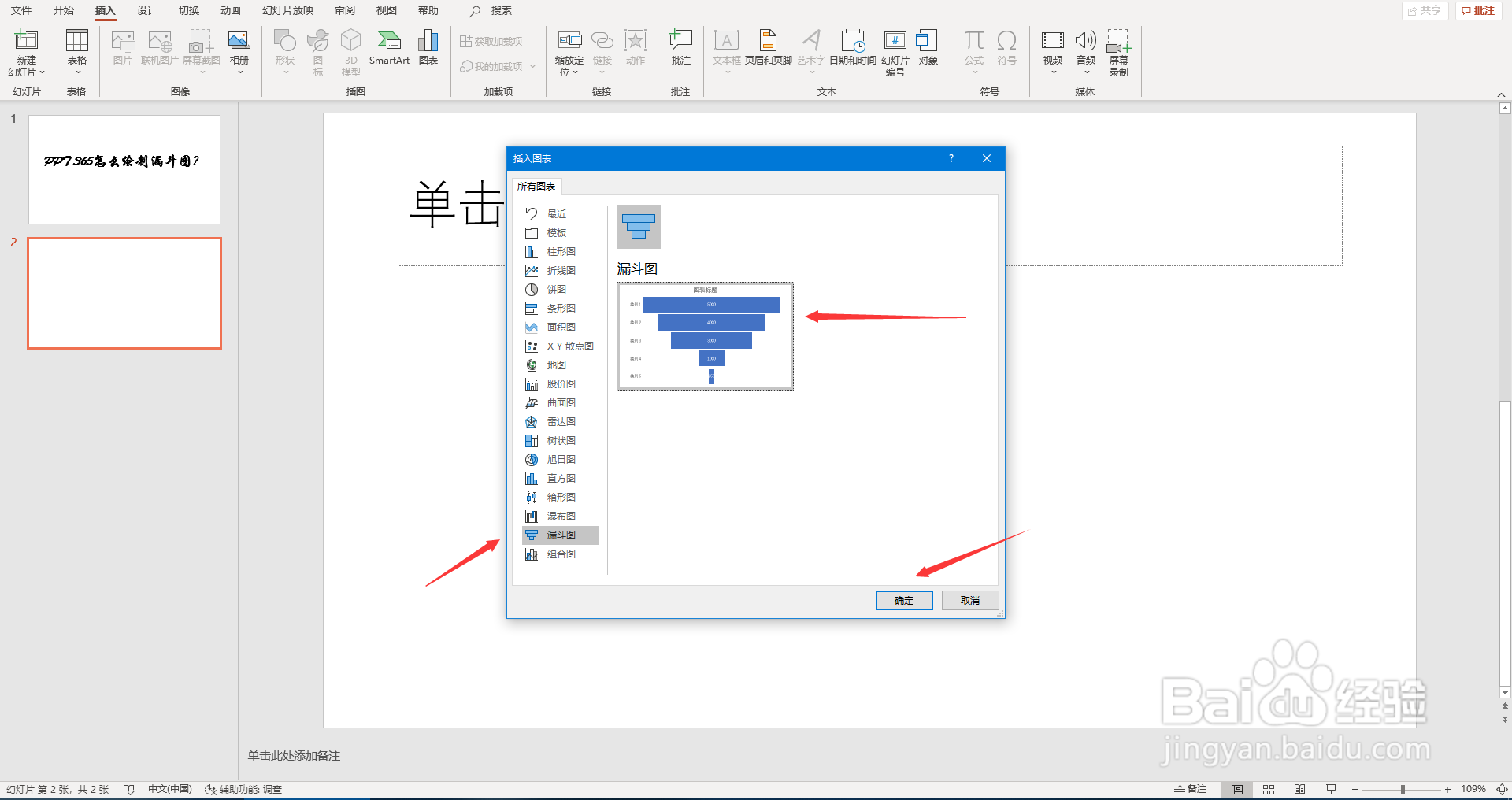
Task: Insert a 3D model
Action: tap(350, 47)
